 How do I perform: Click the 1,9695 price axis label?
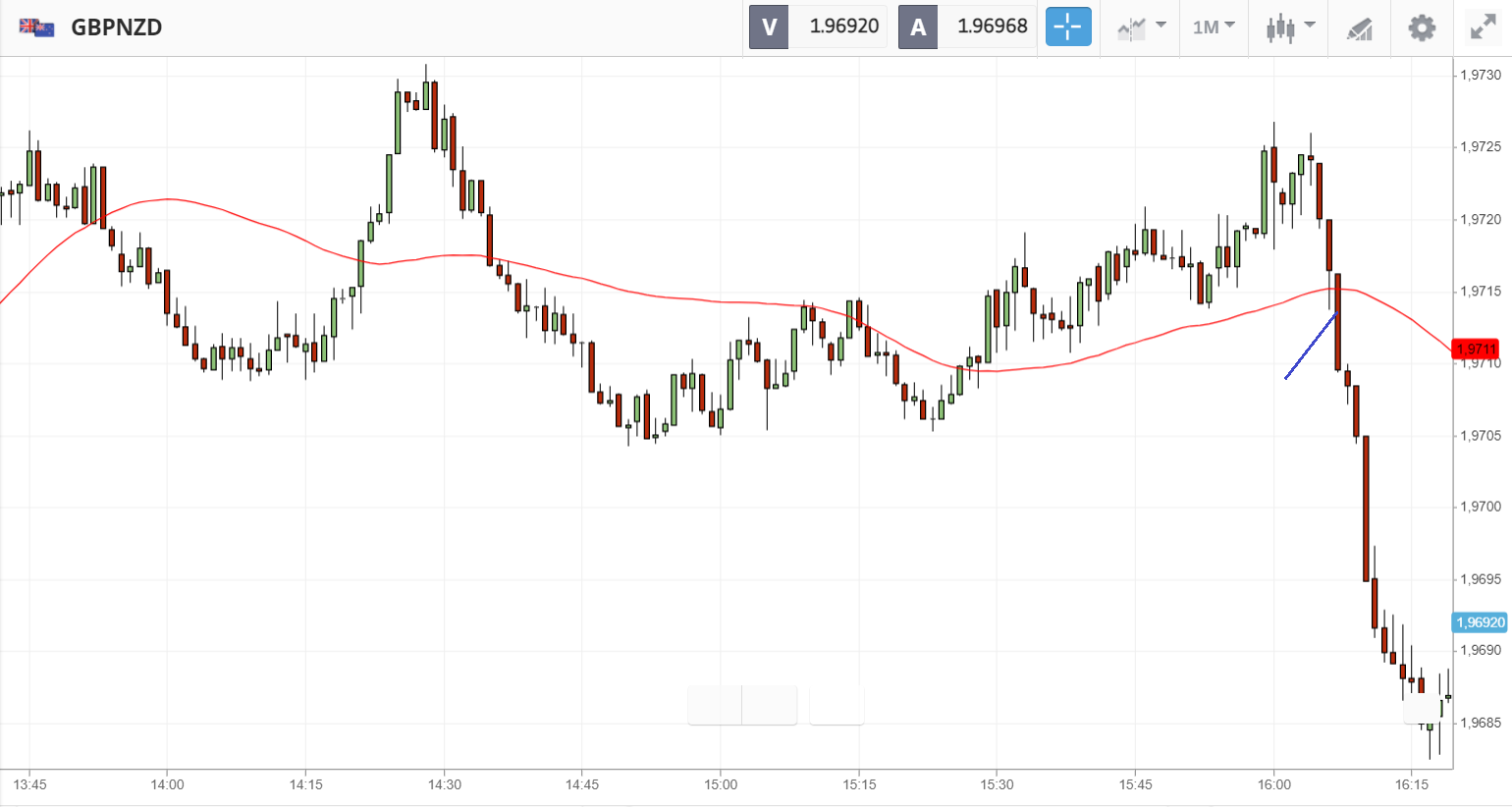click(1481, 578)
